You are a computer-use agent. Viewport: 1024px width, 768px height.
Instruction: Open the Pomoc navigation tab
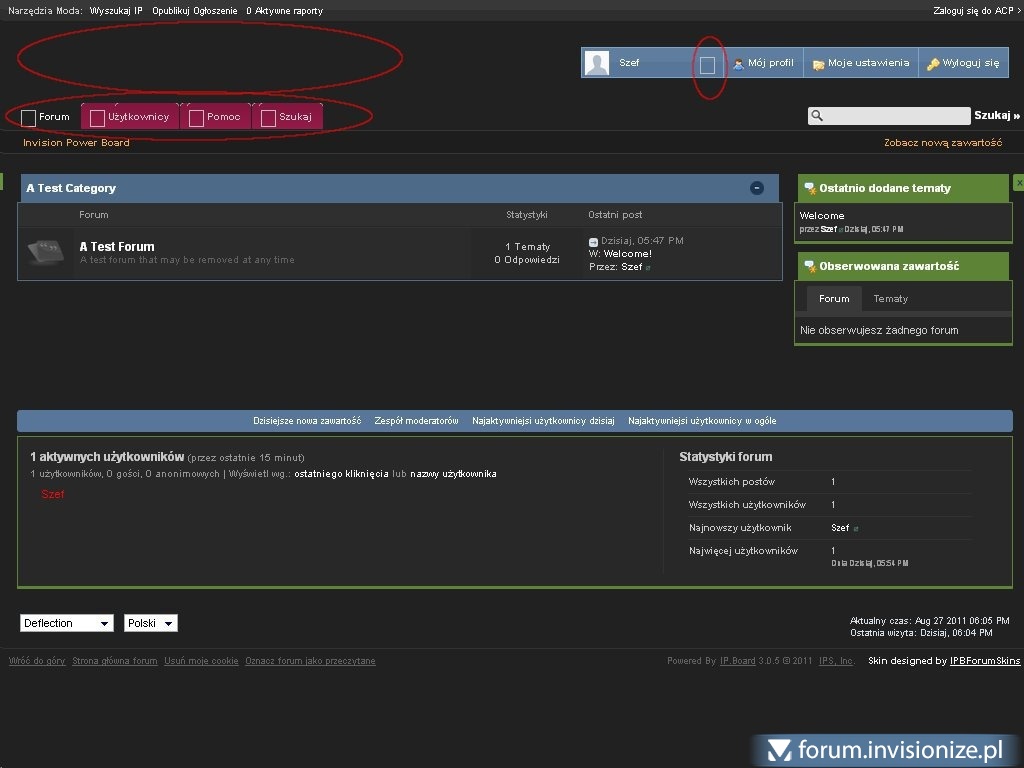pos(215,117)
